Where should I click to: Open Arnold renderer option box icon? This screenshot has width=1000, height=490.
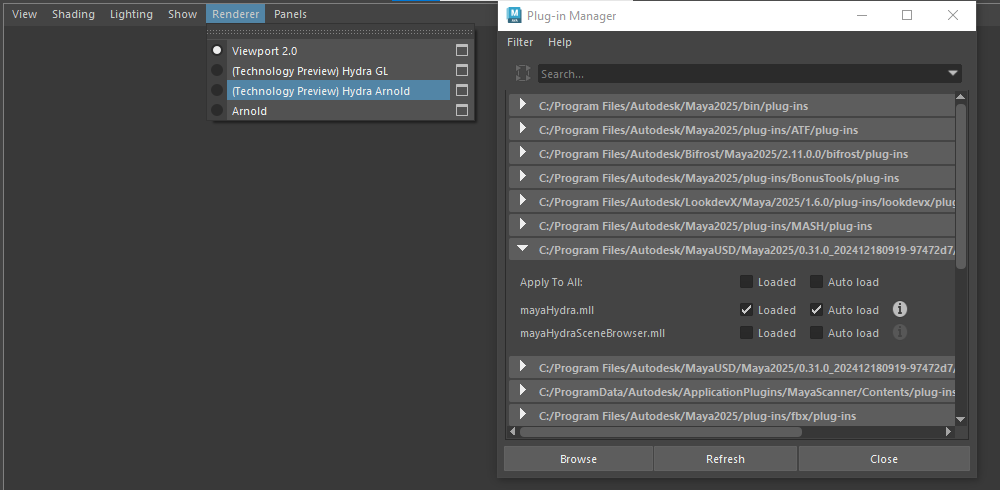click(x=462, y=110)
